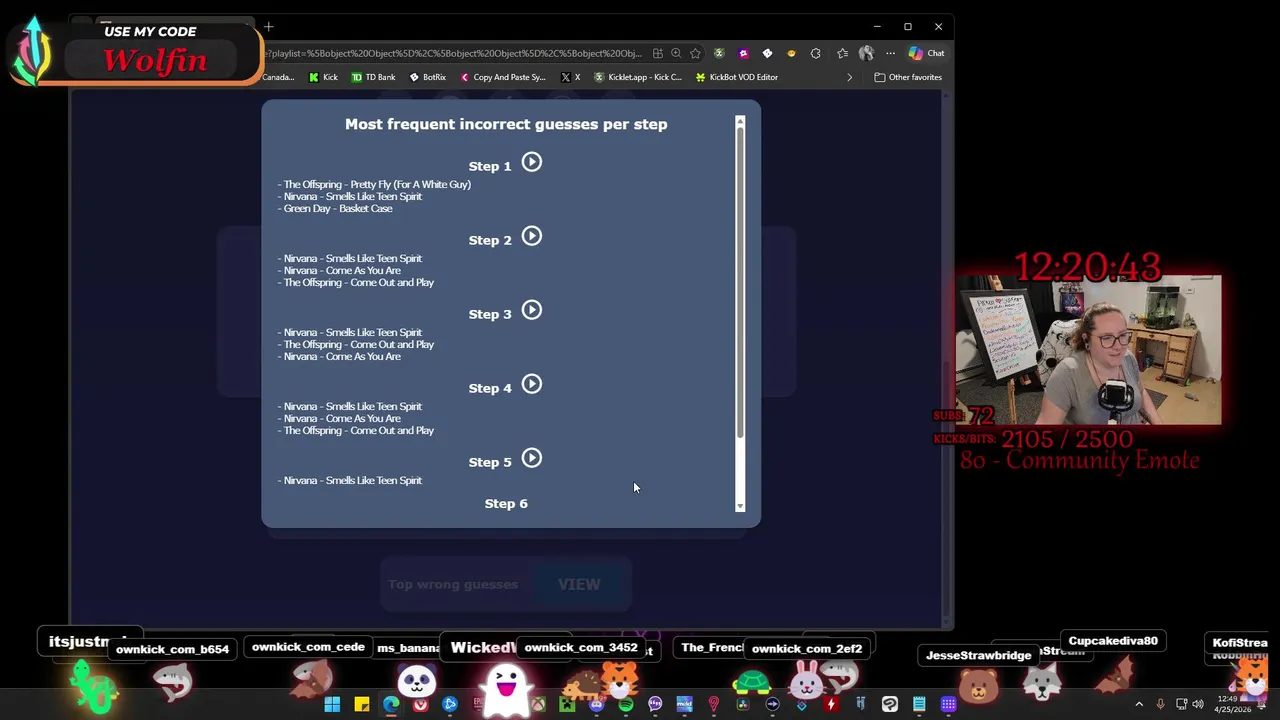This screenshot has width=1280, height=720.
Task: Click the microphone tray icon
Action: coord(1160,705)
